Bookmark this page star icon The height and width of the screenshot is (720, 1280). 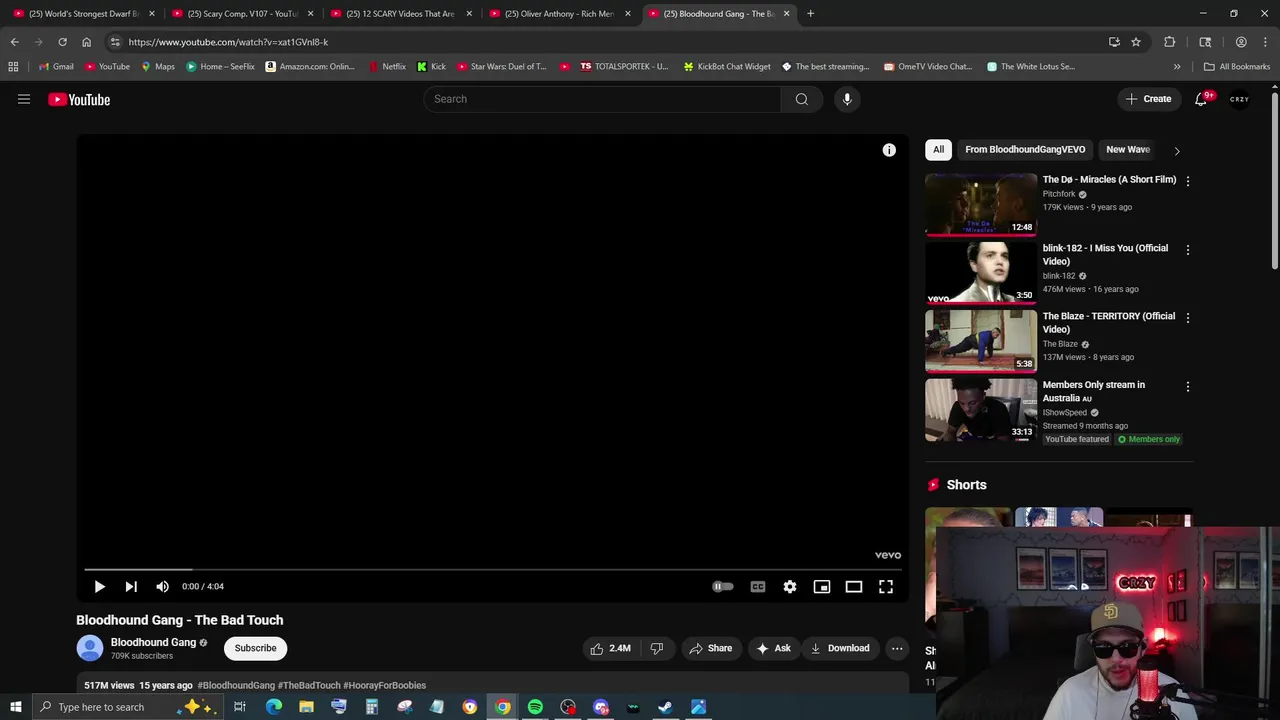coord(1136,42)
